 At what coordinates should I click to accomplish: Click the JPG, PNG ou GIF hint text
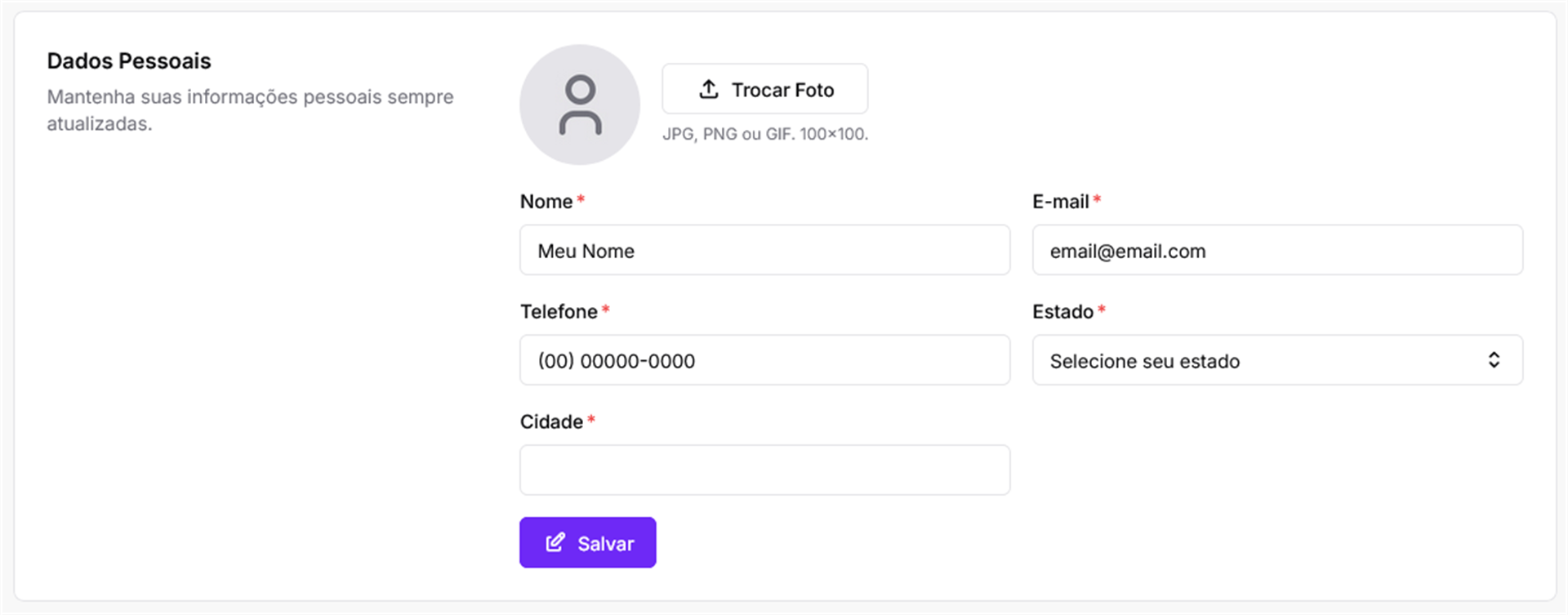(764, 134)
